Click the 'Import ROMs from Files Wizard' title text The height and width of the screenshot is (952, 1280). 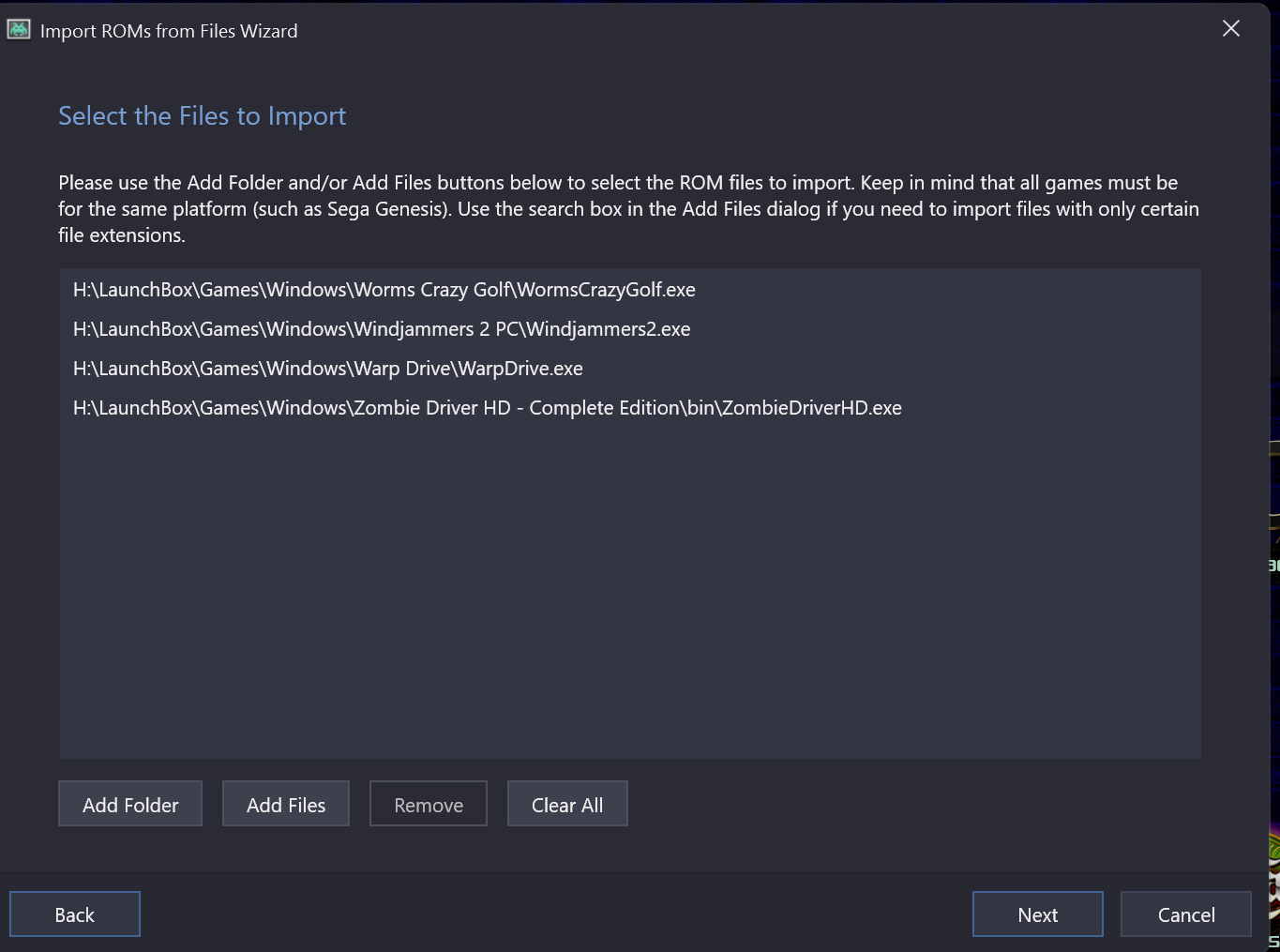click(169, 31)
